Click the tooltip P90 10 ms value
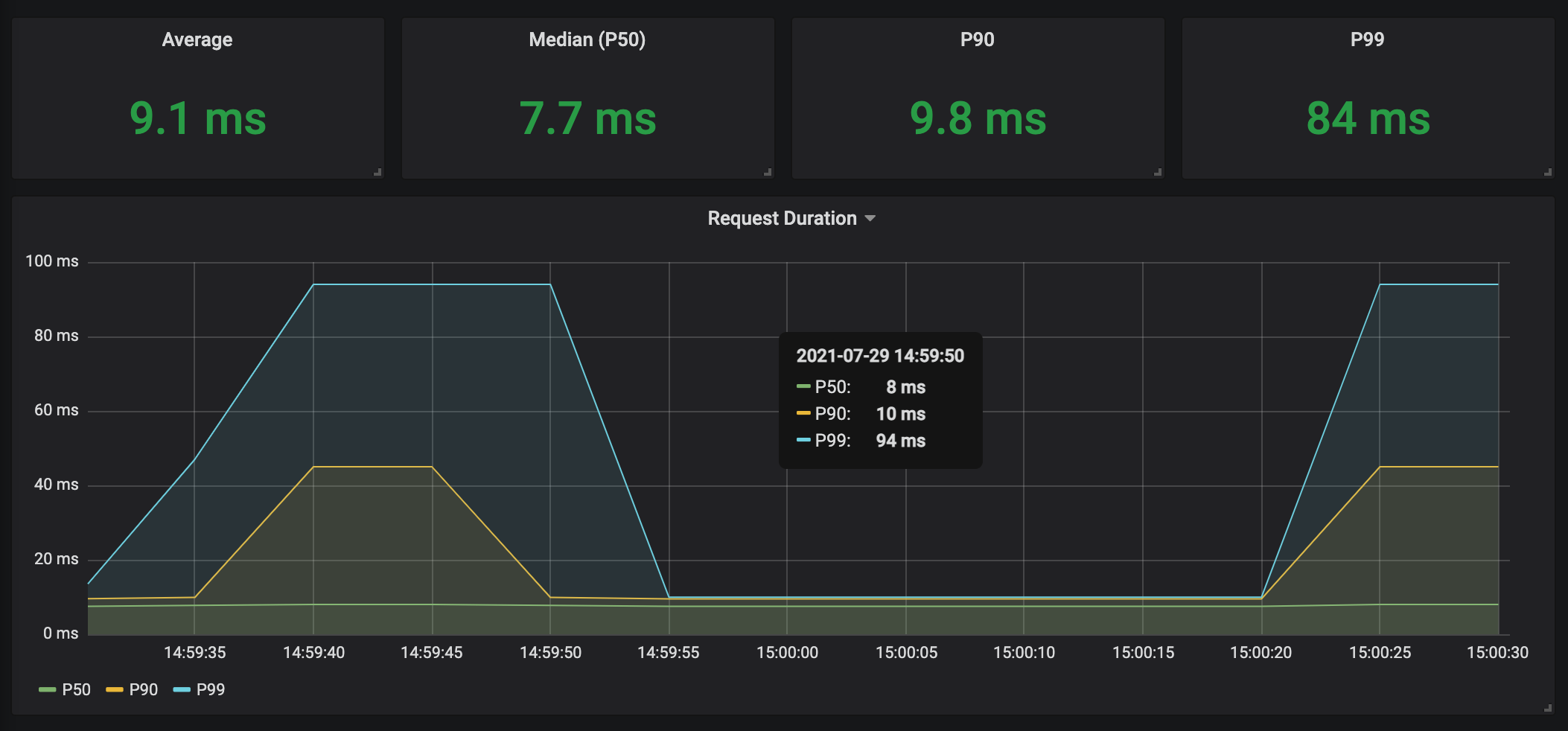Screen dimensions: 1568x731 click(x=901, y=414)
